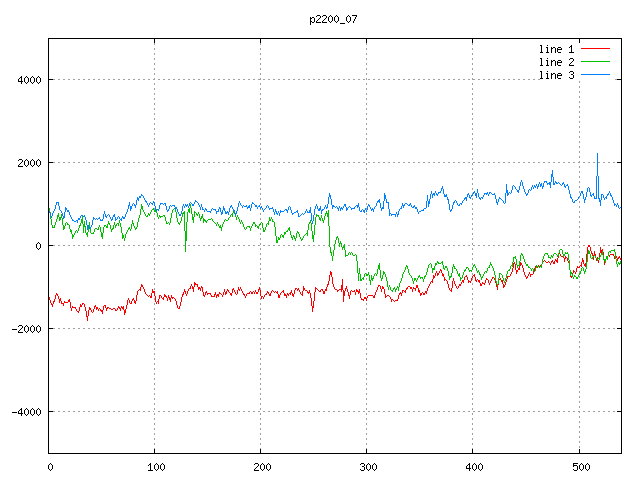Click the 100 x-axis tick label
This screenshot has height=480, width=640.
pos(155,466)
